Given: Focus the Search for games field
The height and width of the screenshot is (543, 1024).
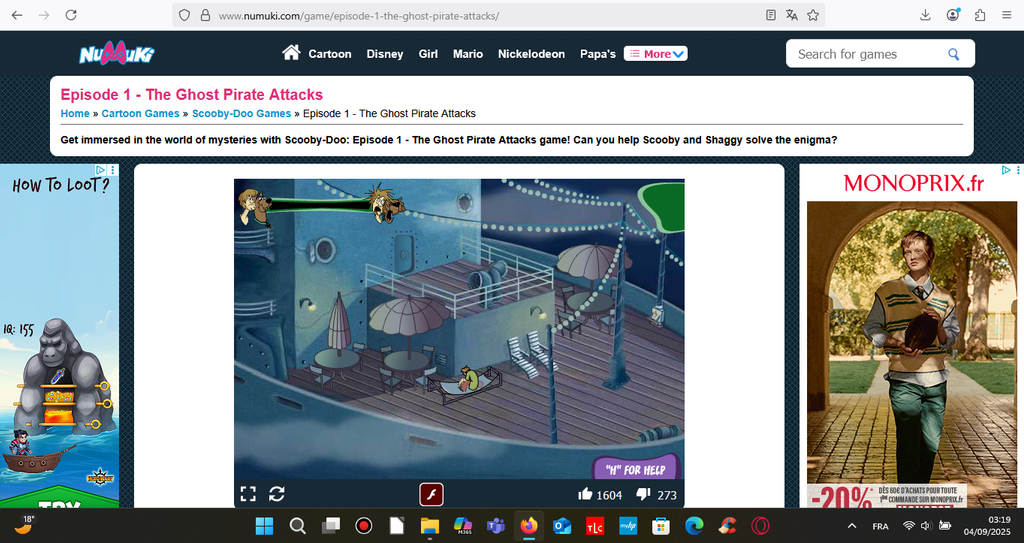Looking at the screenshot, I should tap(866, 54).
